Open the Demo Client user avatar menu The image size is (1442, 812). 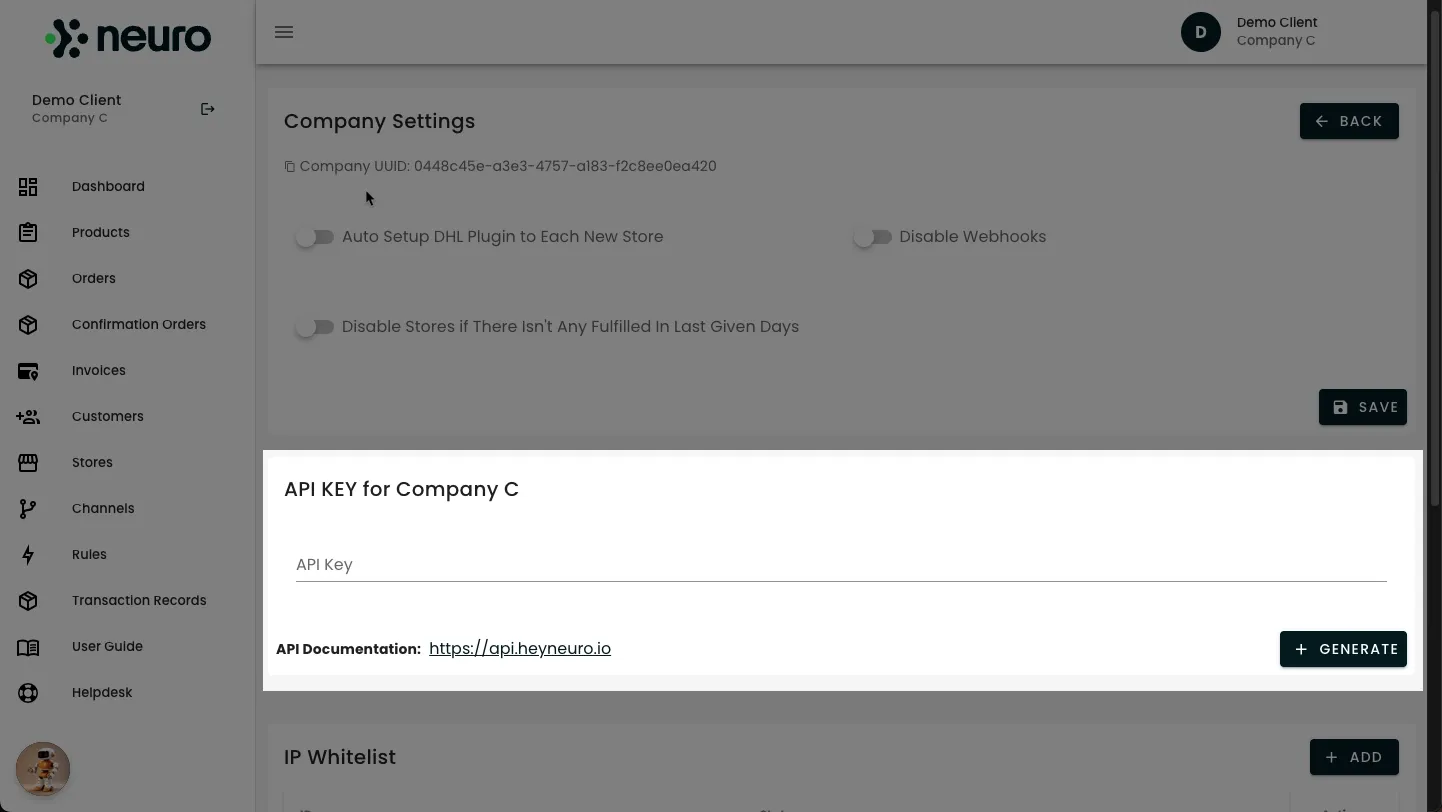click(1201, 32)
